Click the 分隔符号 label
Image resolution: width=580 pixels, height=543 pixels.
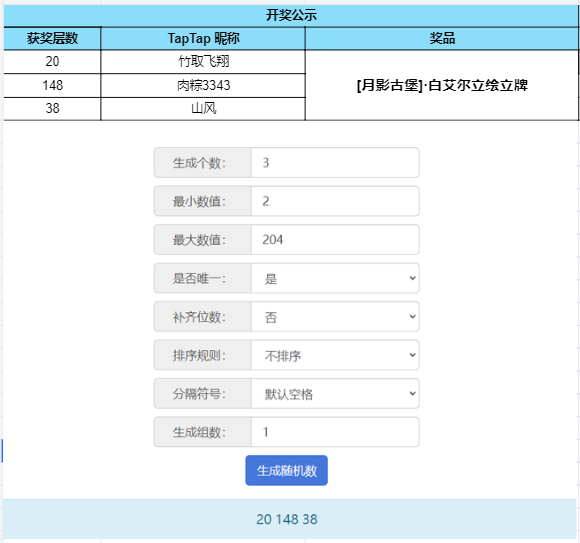[x=203, y=394]
